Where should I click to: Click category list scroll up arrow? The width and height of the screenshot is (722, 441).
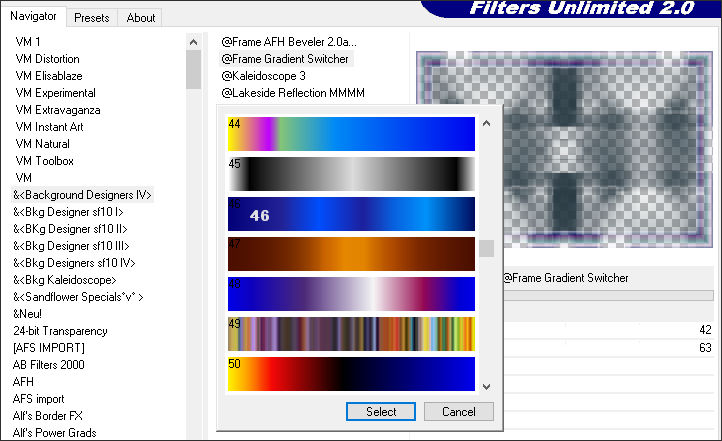point(193,42)
